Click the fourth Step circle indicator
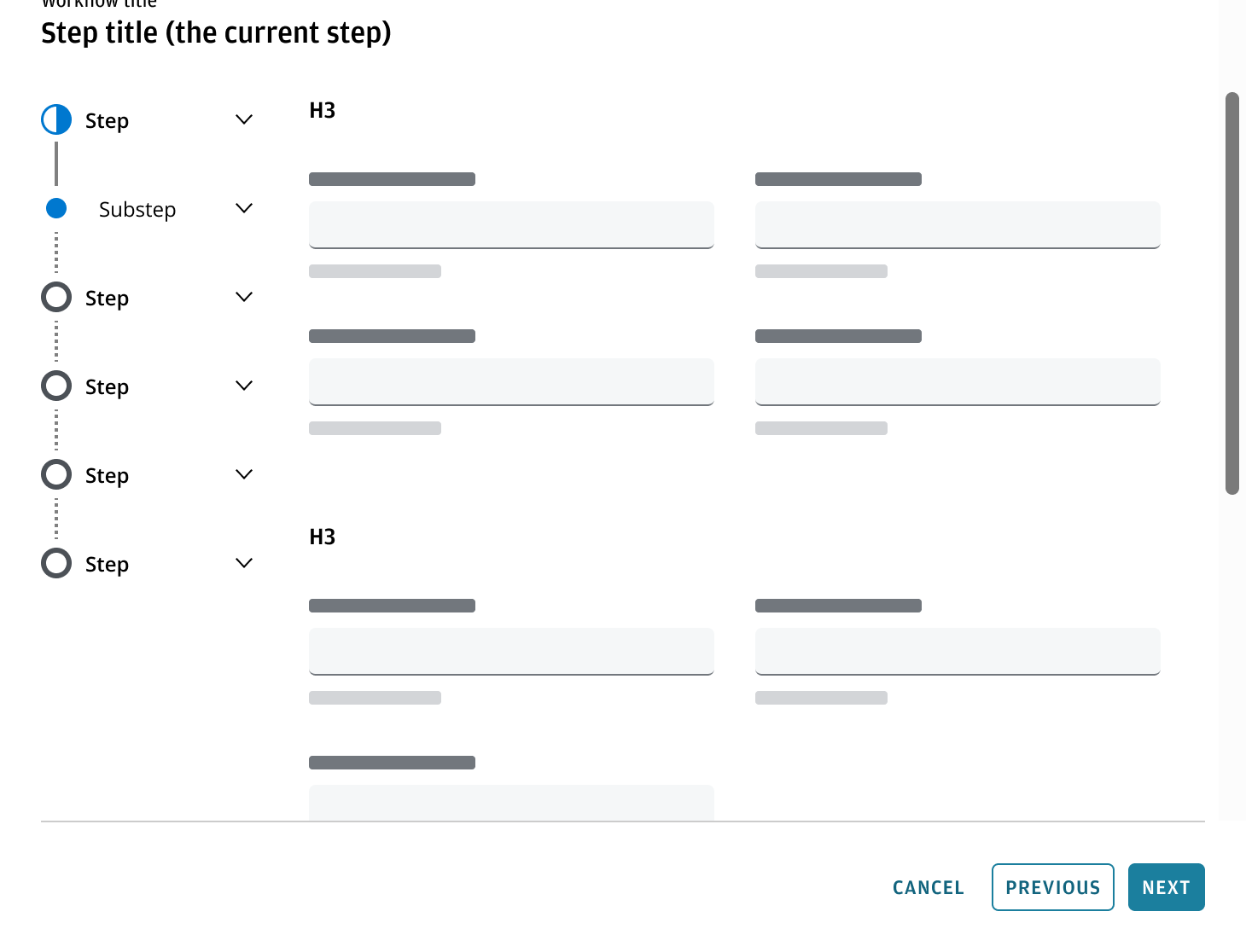Image resolution: width=1246 pixels, height=952 pixels. [x=56, y=474]
